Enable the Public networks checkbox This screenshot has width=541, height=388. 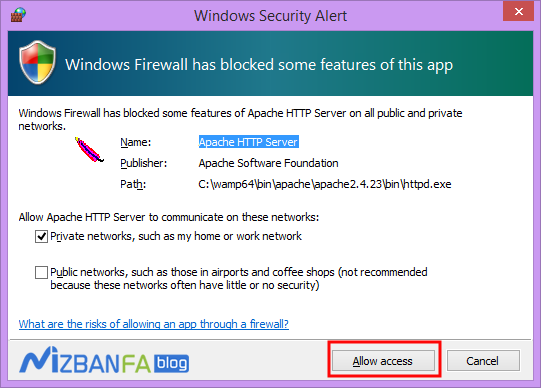(41, 272)
